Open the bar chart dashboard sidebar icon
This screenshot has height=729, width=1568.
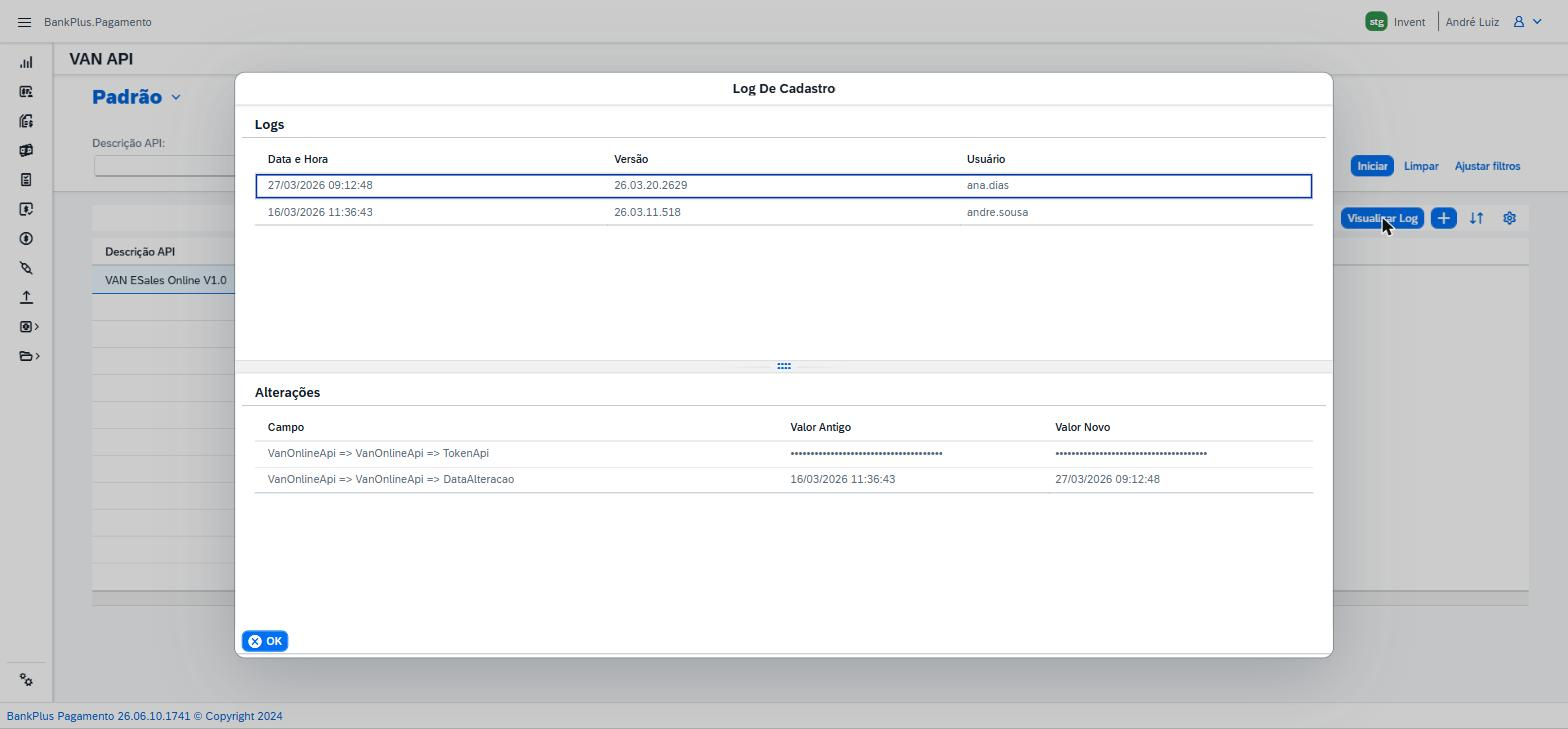pos(26,62)
